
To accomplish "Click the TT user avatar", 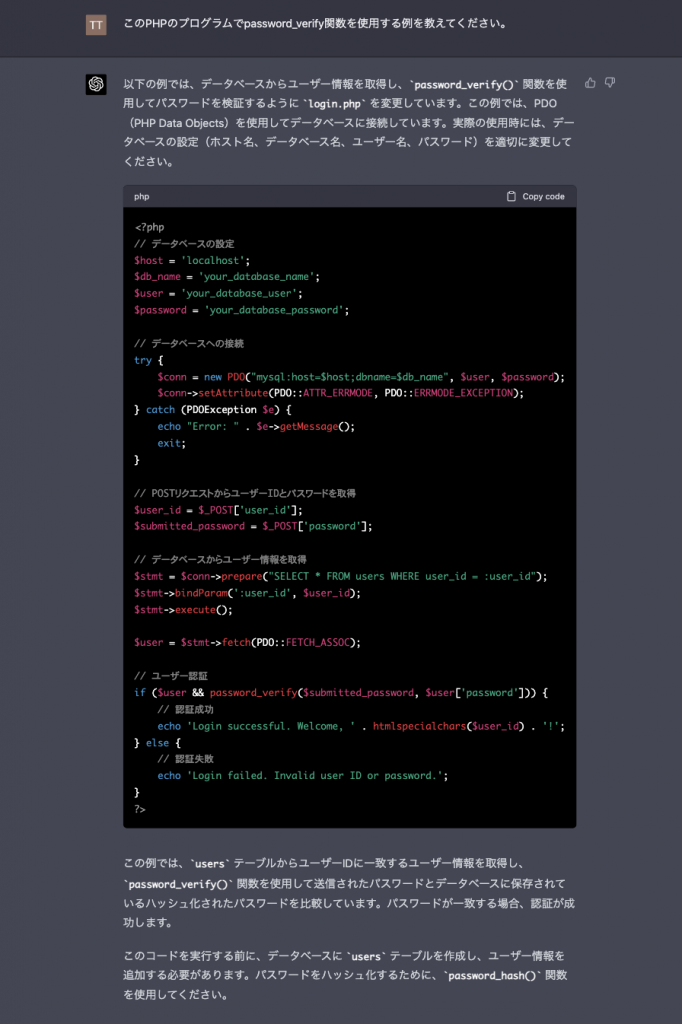I will [96, 25].
